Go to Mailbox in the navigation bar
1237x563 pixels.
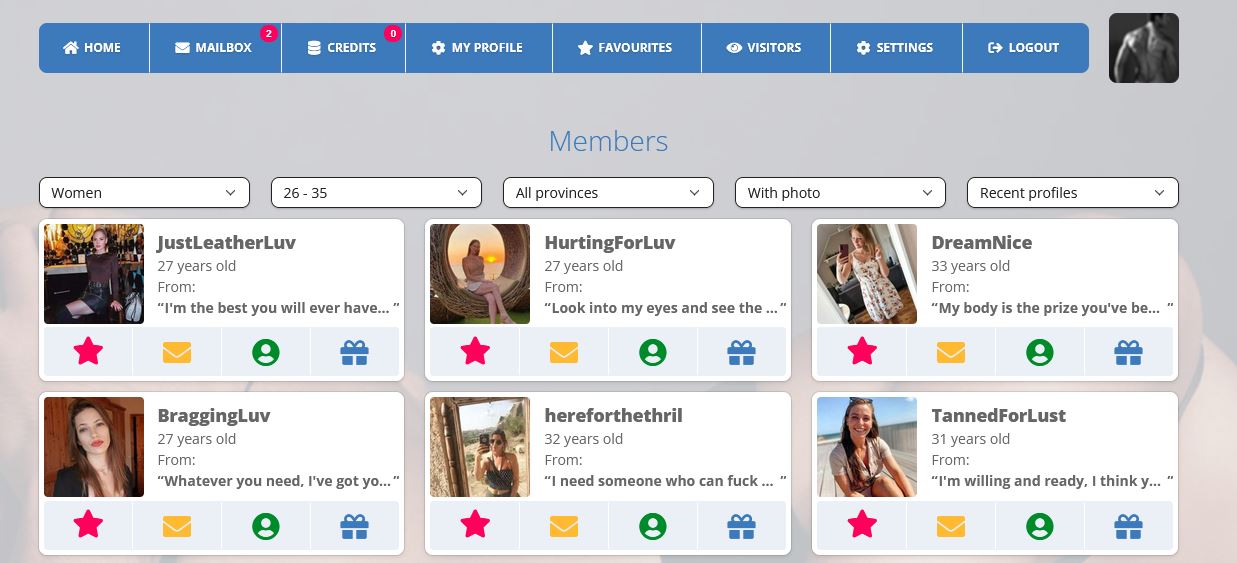point(215,47)
